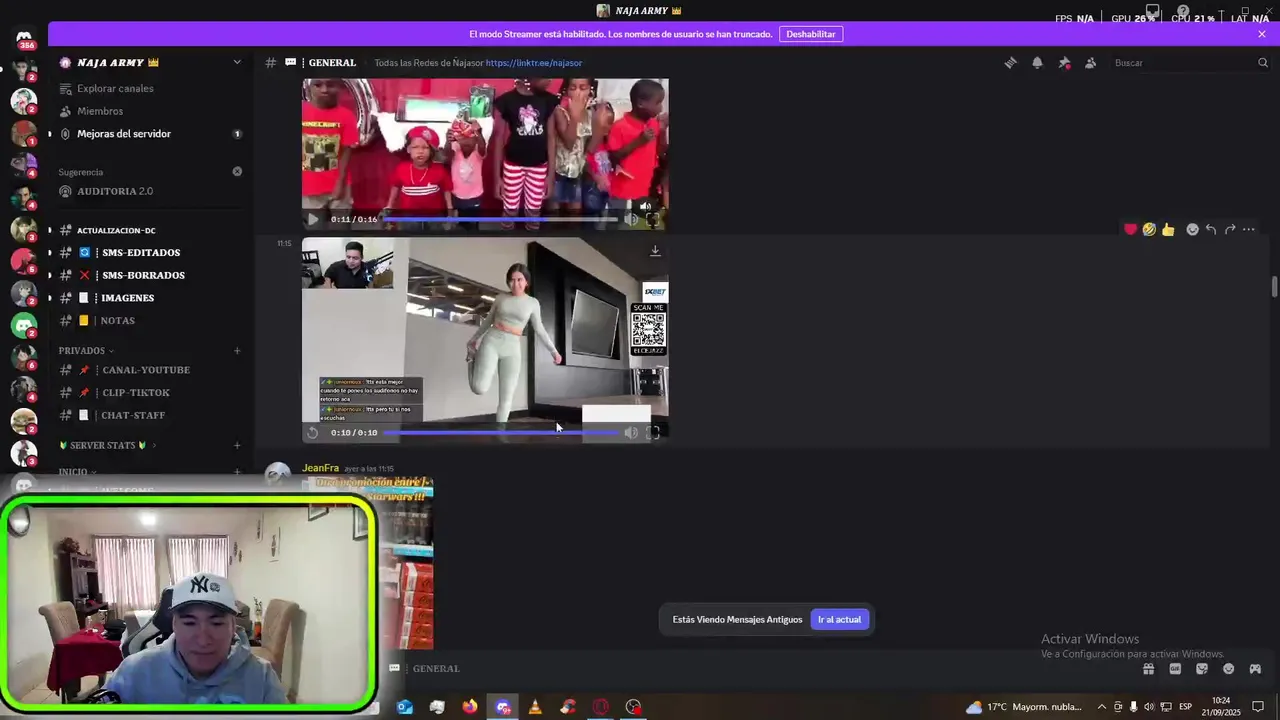Click the search magnifier icon
Screen dimensions: 1280x720
pyautogui.click(x=1263, y=63)
